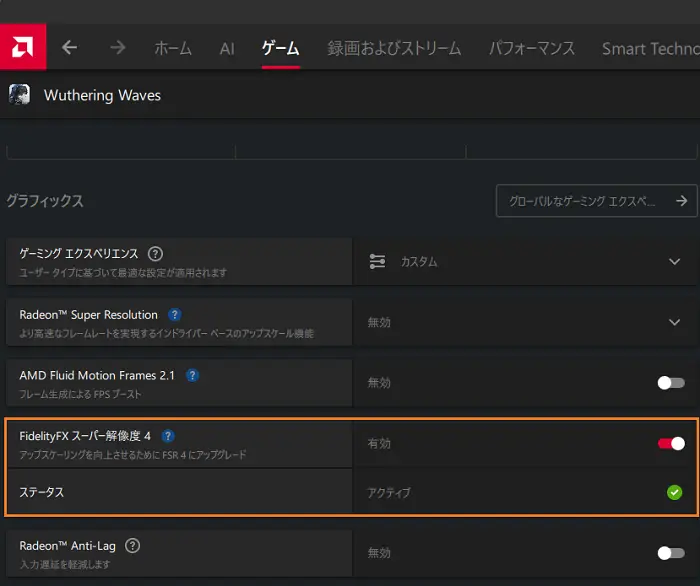The image size is (700, 586).
Task: Click FidelityFX スーパー解像度 4 info icon
Action: (x=168, y=436)
